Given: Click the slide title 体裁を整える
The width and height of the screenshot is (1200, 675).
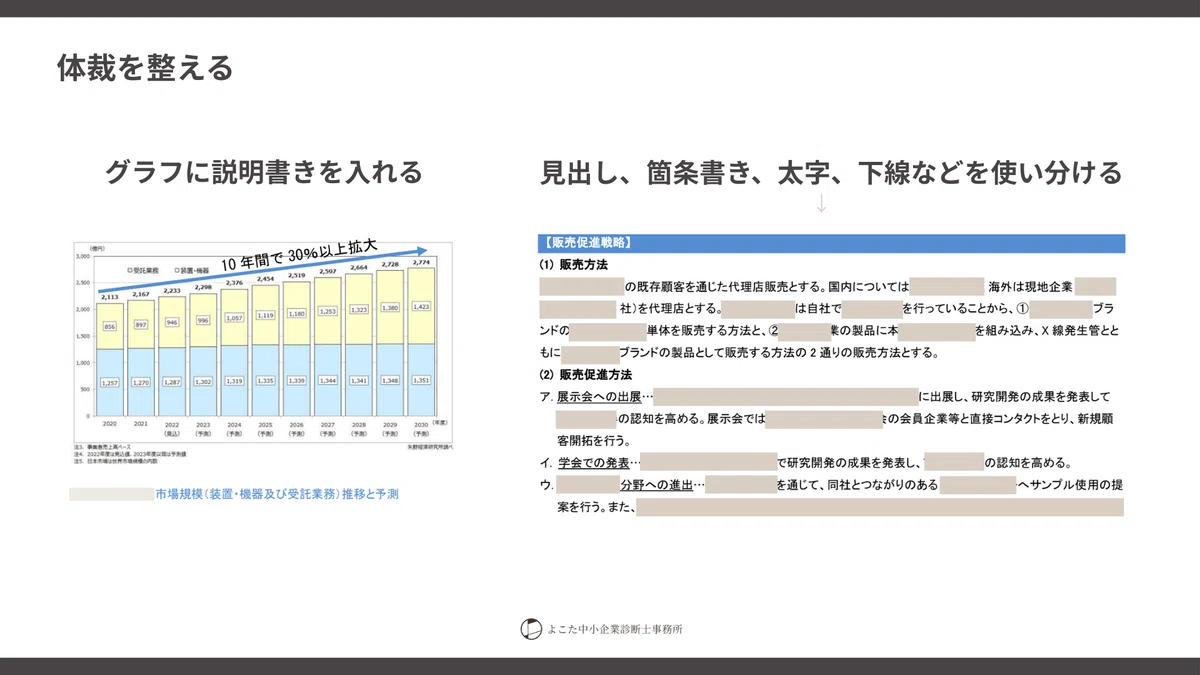Looking at the screenshot, I should (x=145, y=67).
